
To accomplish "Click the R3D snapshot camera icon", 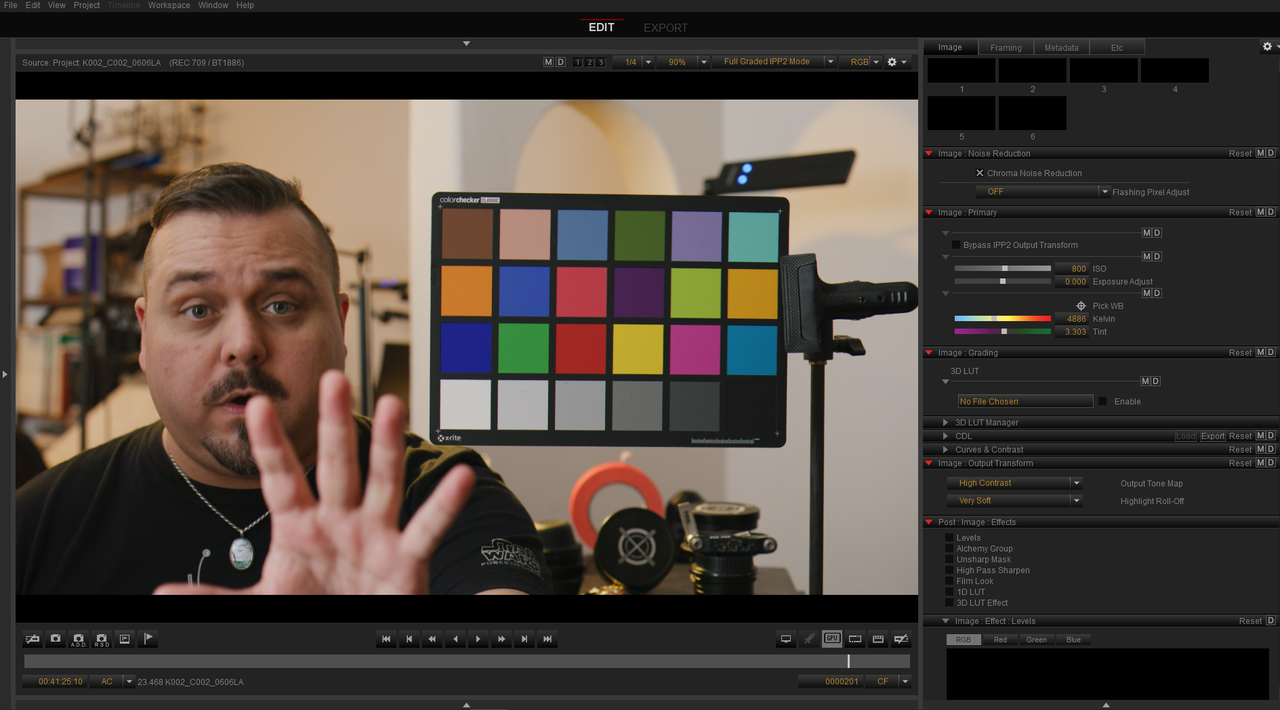I will click(101, 638).
